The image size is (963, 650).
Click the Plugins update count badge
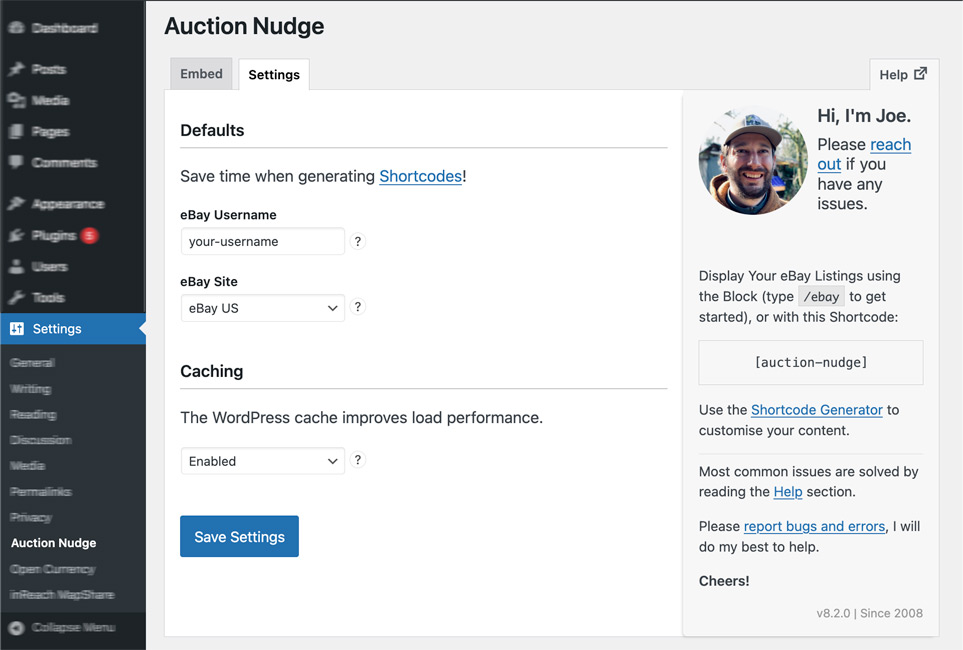coord(90,236)
